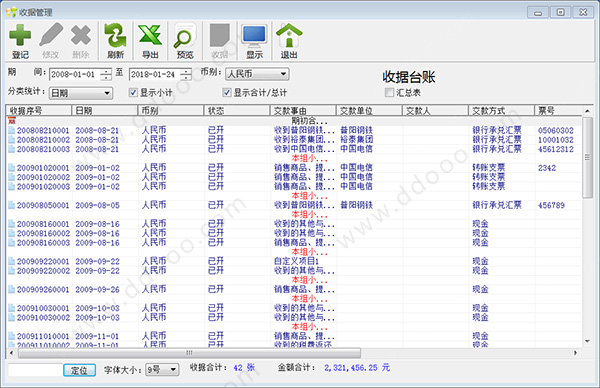Minimize the 收据管理 window
Screen dimensions: 600x388
coord(538,12)
